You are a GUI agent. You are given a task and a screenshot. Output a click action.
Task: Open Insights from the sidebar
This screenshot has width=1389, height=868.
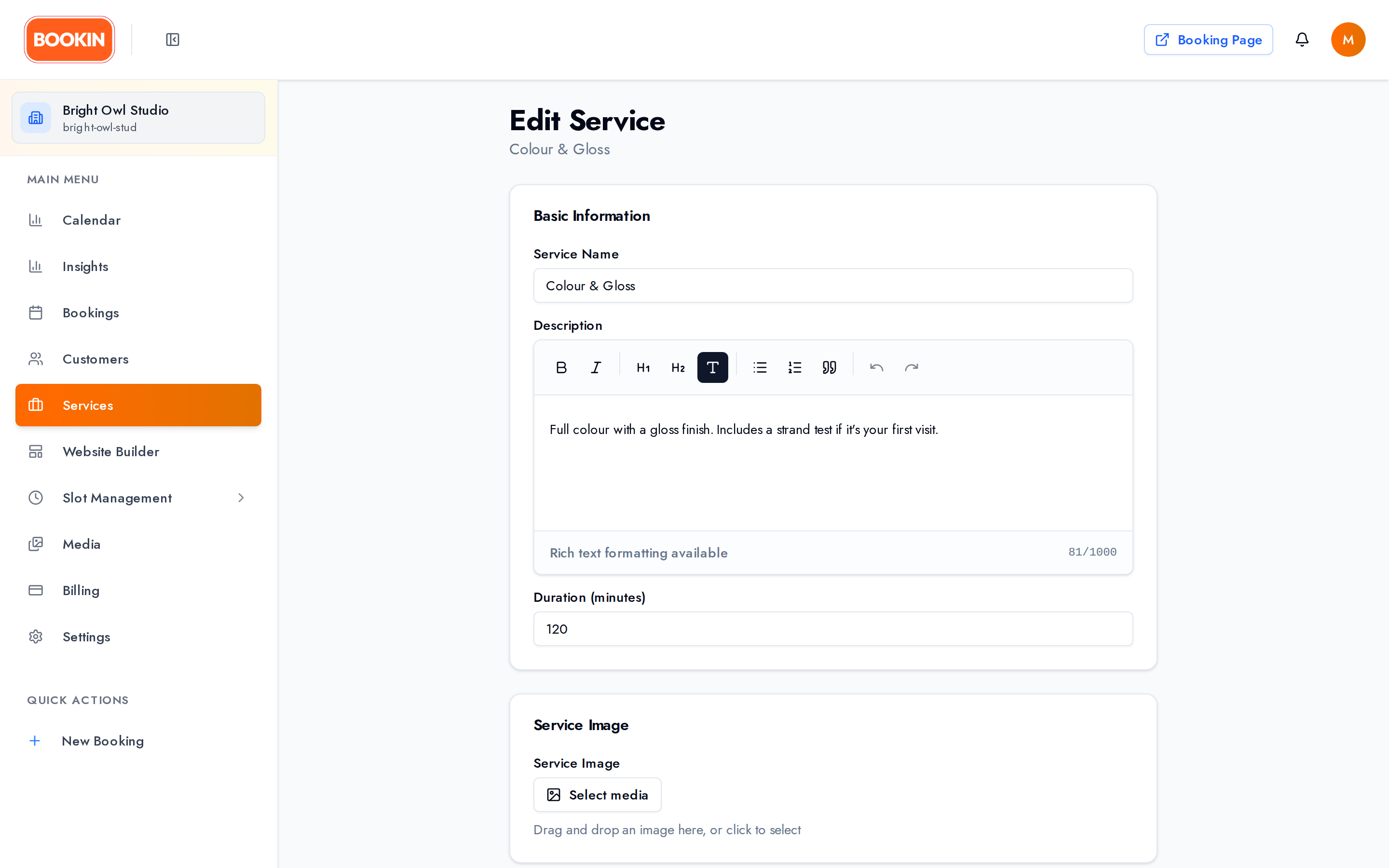[138, 266]
